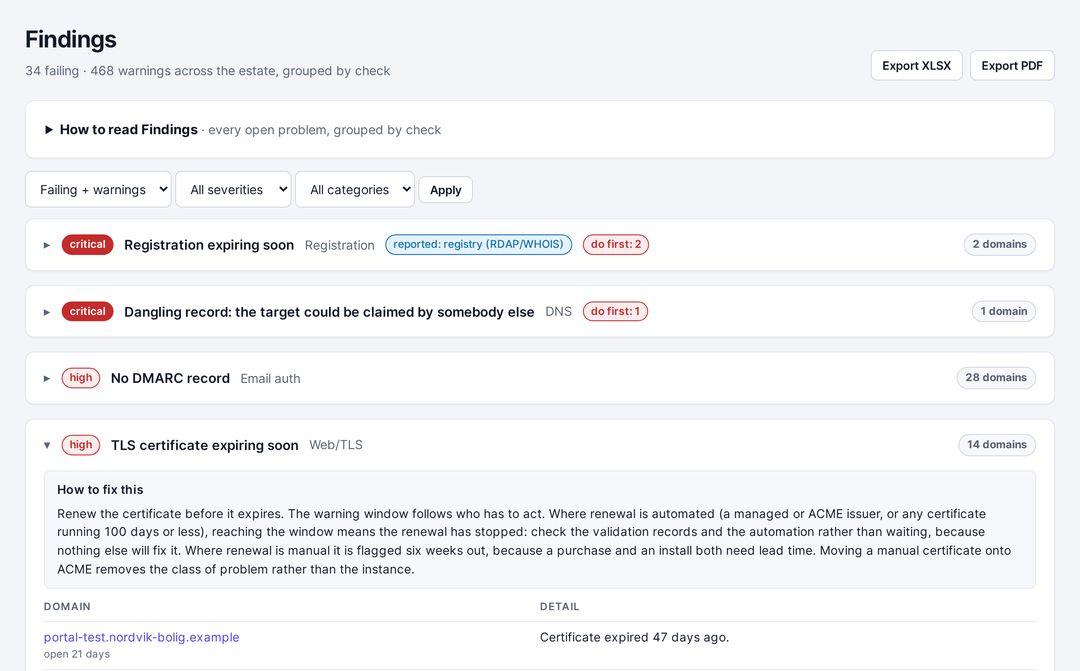Click high badge on No DMARC record
The image size is (1080, 671).
81,378
